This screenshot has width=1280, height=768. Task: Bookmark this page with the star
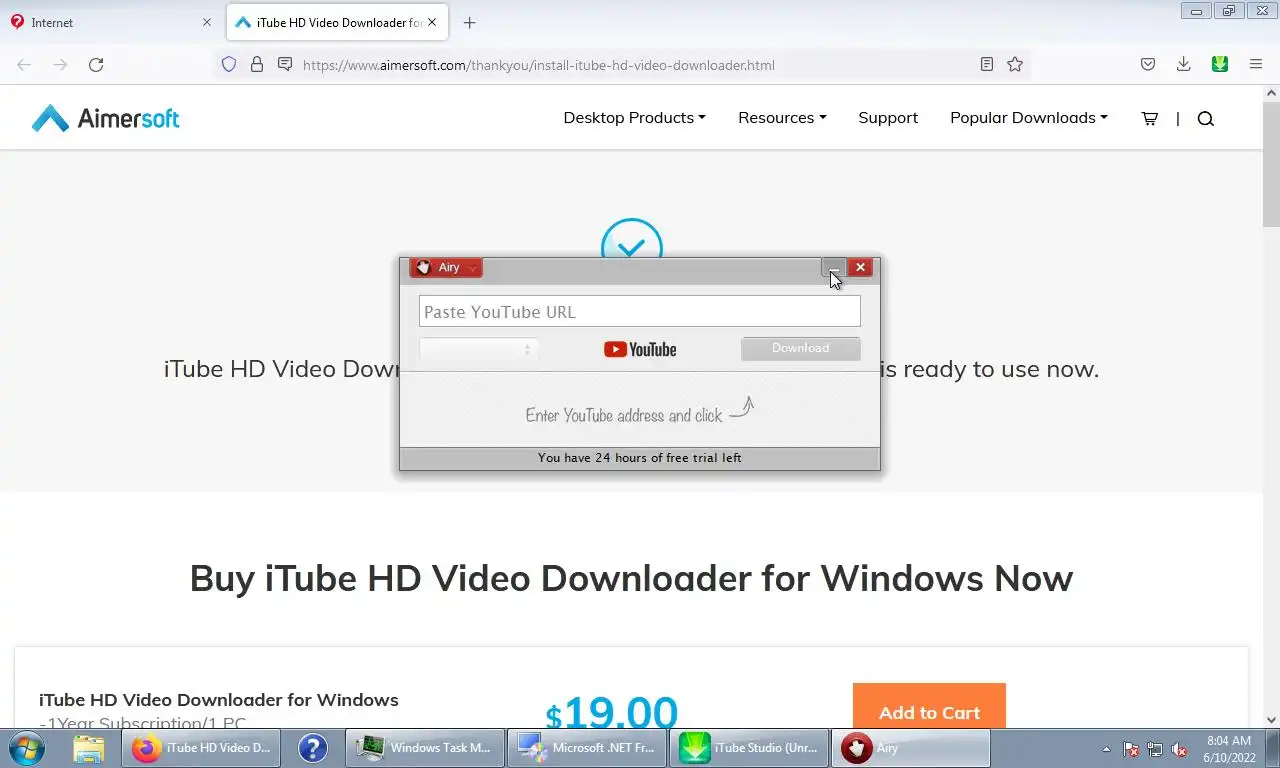1015,65
